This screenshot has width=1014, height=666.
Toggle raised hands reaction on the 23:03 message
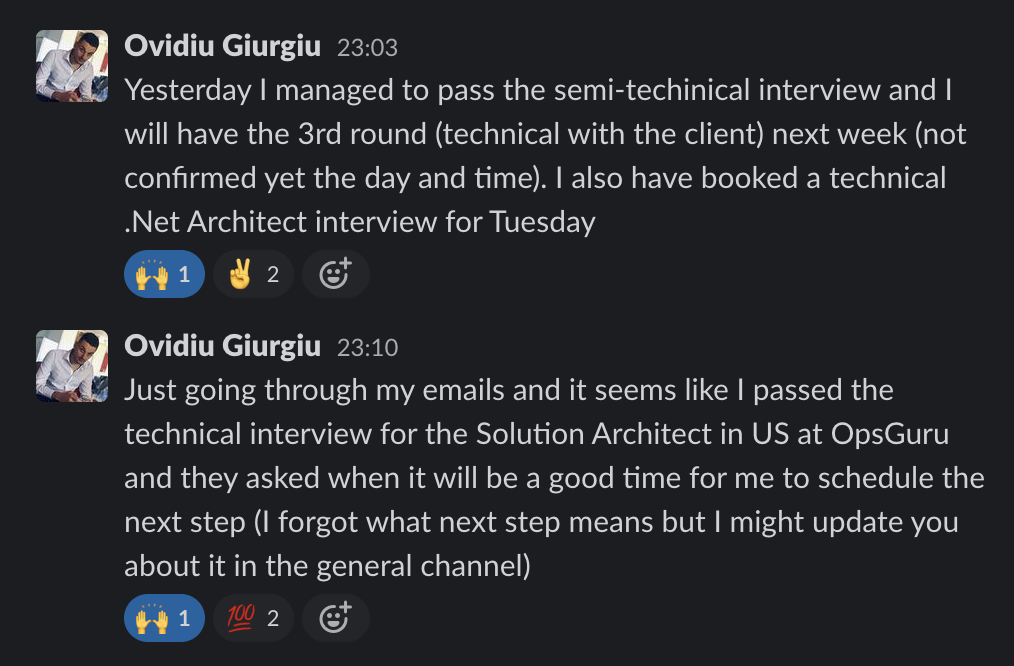pos(164,274)
